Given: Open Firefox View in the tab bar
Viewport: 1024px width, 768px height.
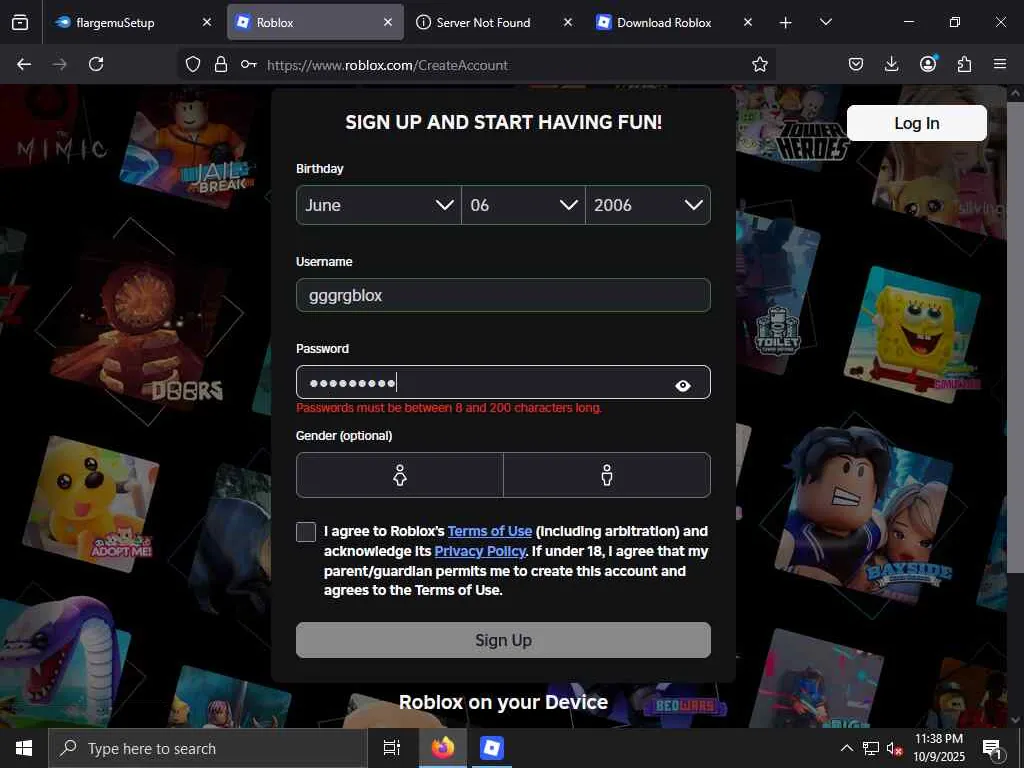Looking at the screenshot, I should (x=20, y=23).
